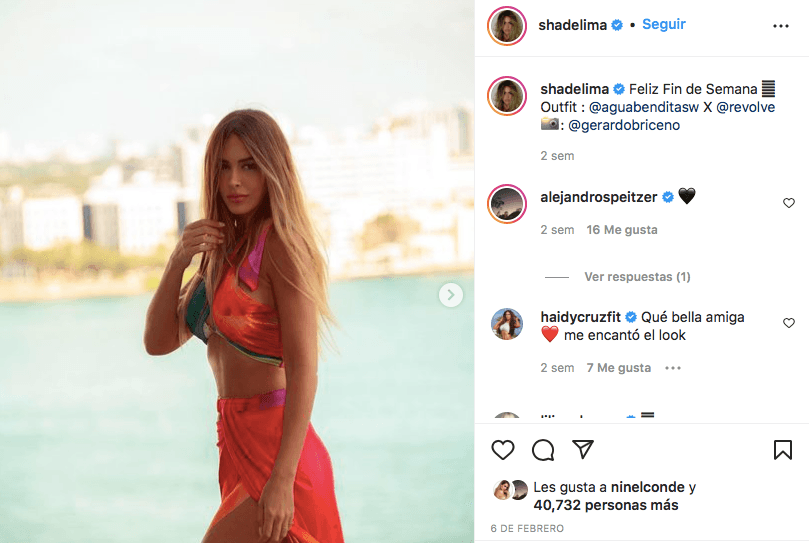
Task: Open options dots on haidycruzfit comment
Action: pos(673,368)
